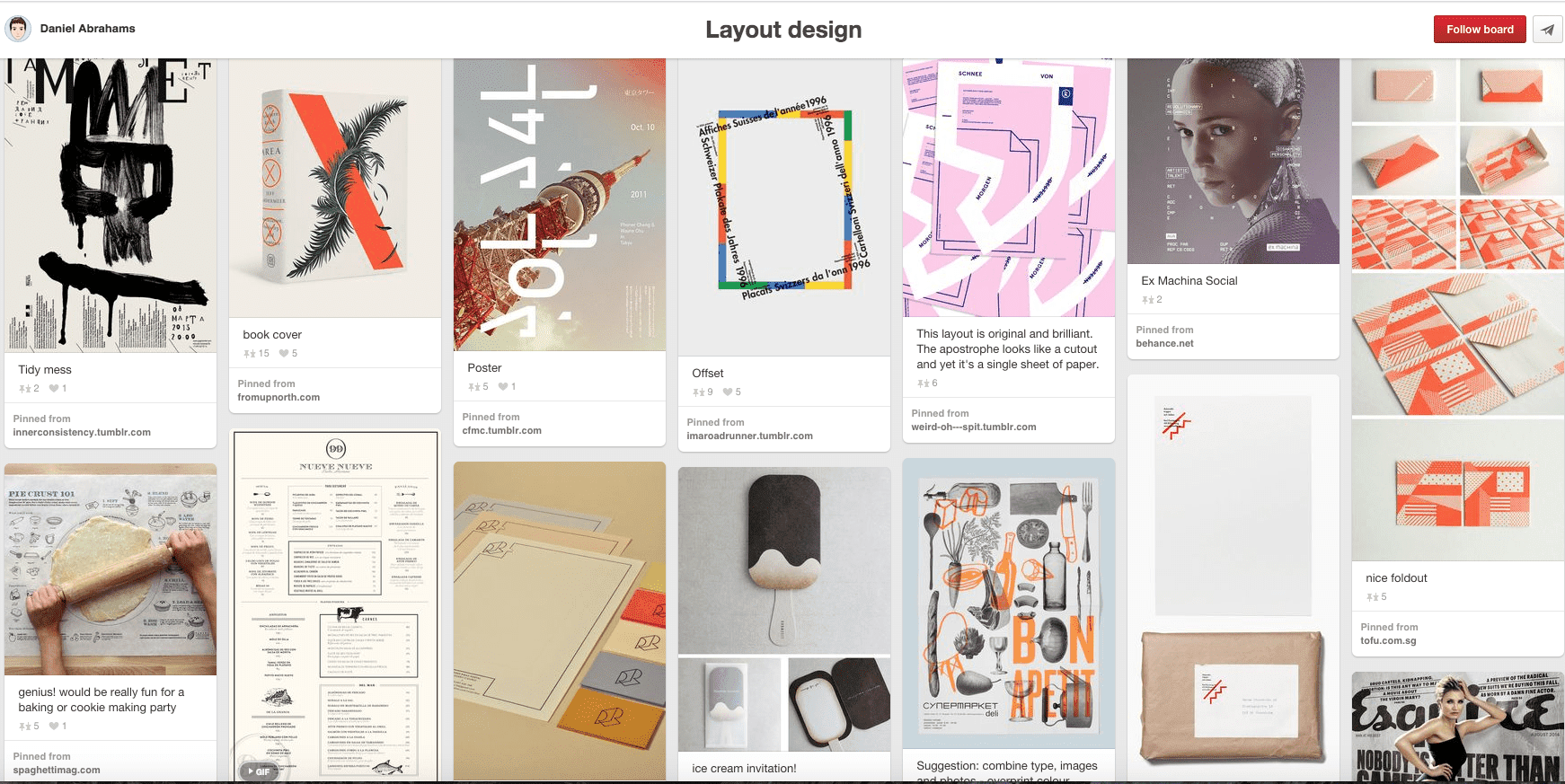Open the Daniel Abrahams profile name link
The height and width of the screenshot is (784, 1565).
(88, 29)
